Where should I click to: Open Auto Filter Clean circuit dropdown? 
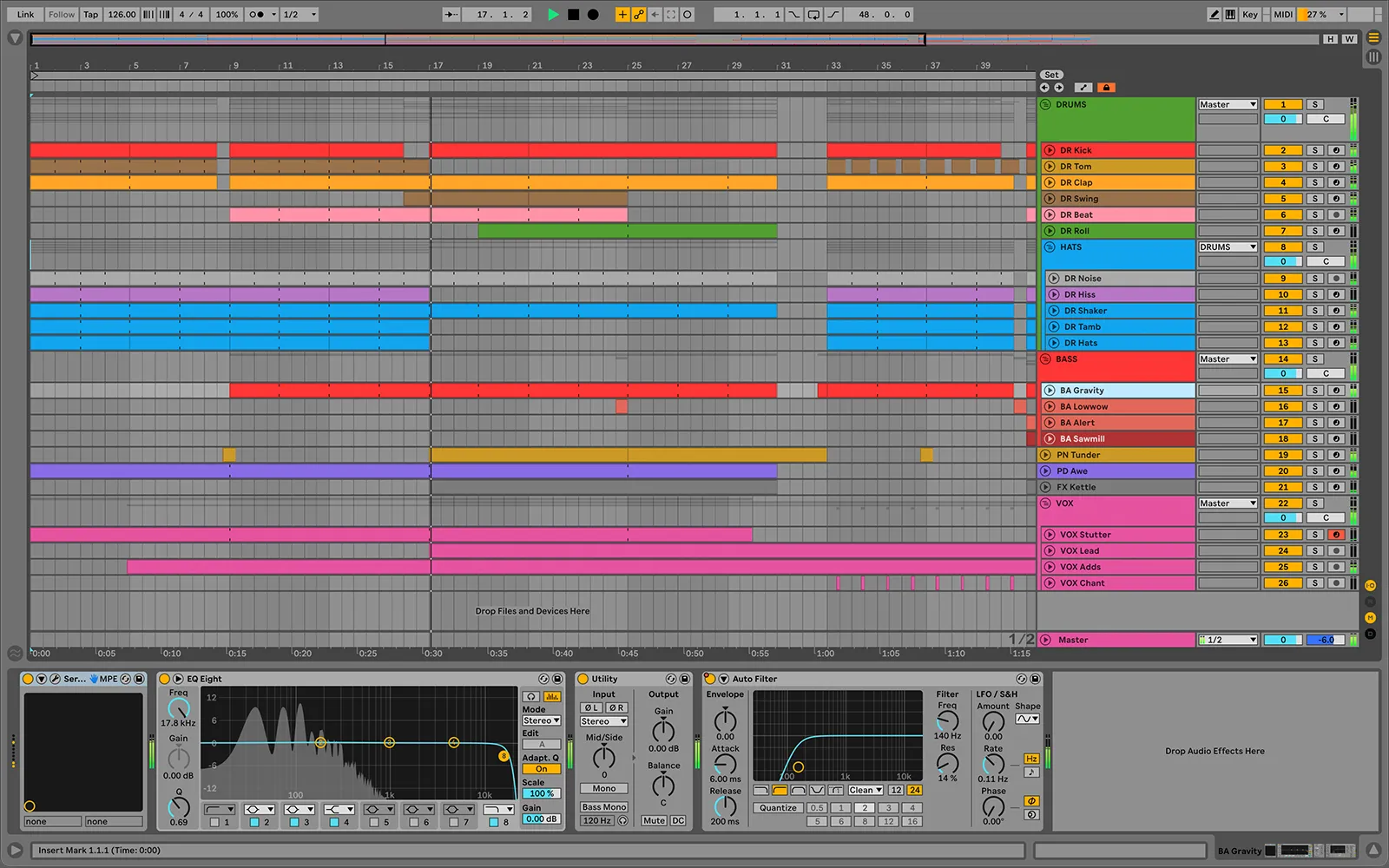[866, 790]
